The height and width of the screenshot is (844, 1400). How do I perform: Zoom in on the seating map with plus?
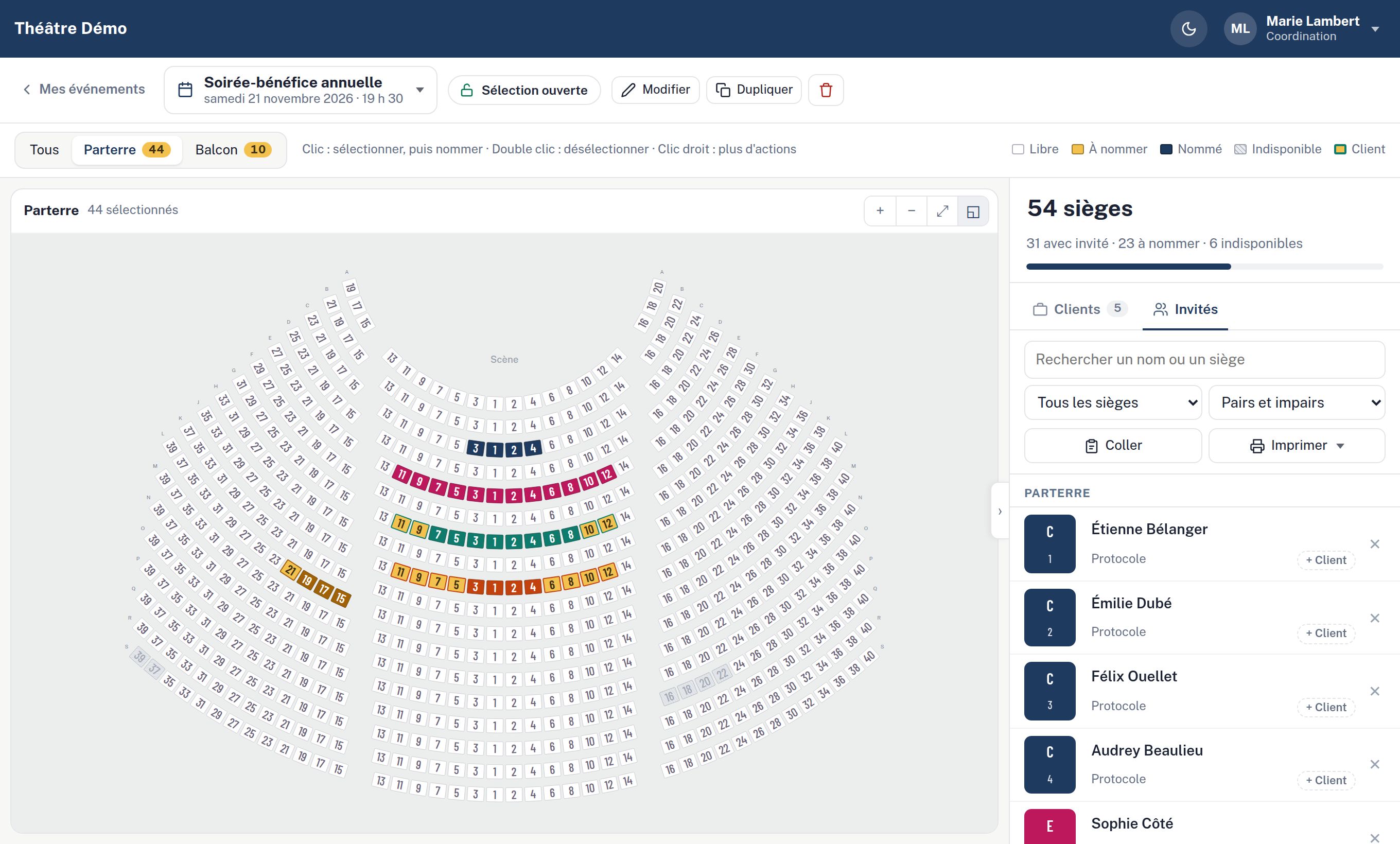[880, 210]
